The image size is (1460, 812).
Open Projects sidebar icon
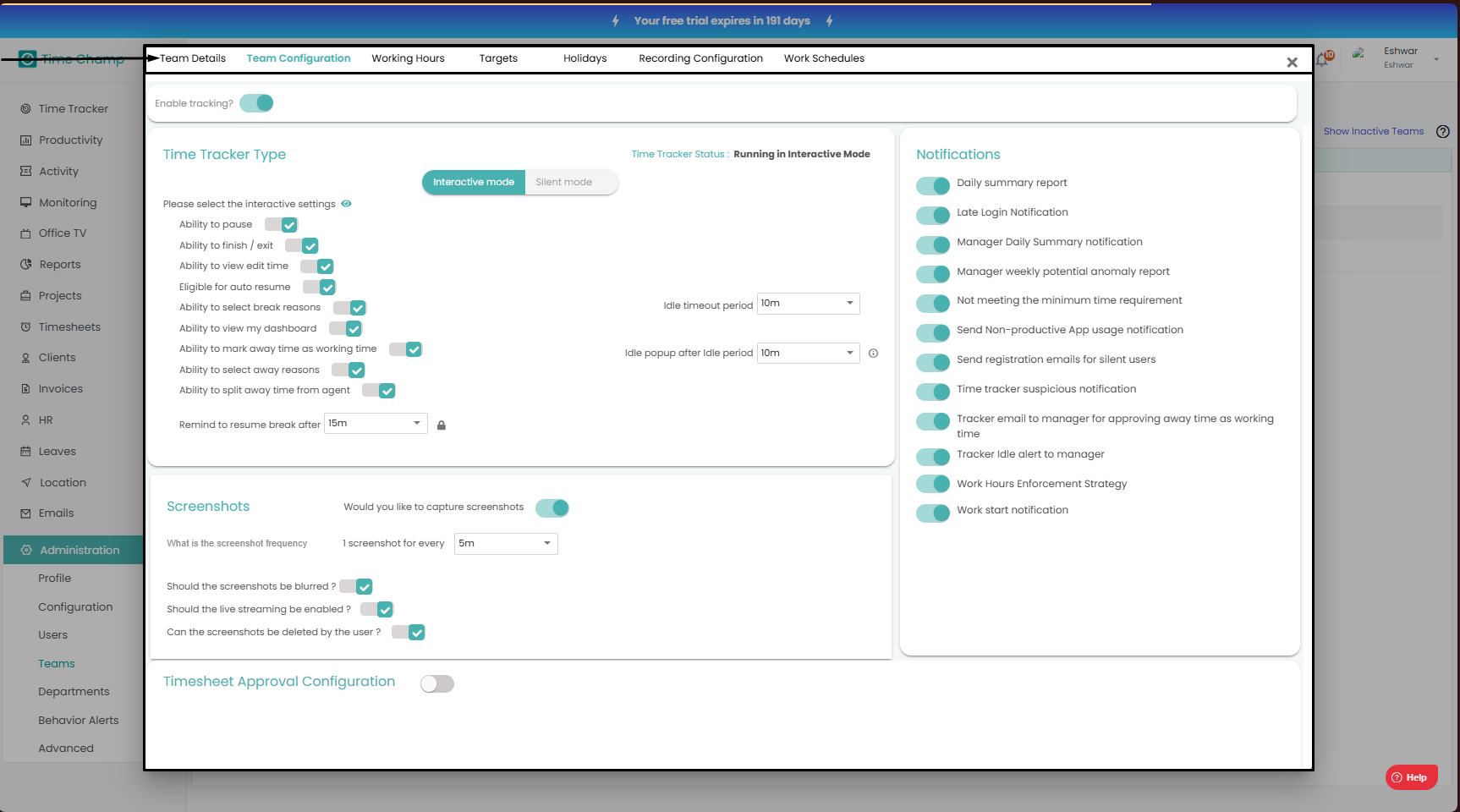[25, 295]
